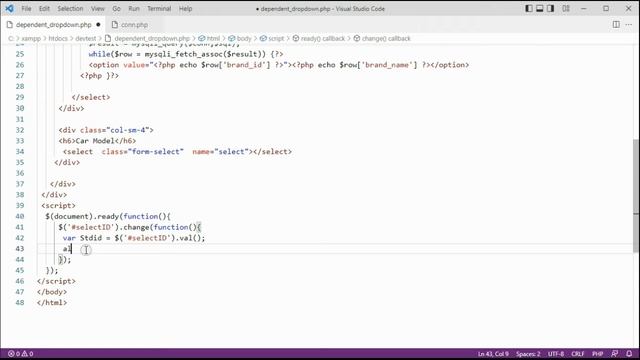Screen dimensions: 640x360
Task: Open the Customize Layout icon
Action: click(x=566, y=8)
